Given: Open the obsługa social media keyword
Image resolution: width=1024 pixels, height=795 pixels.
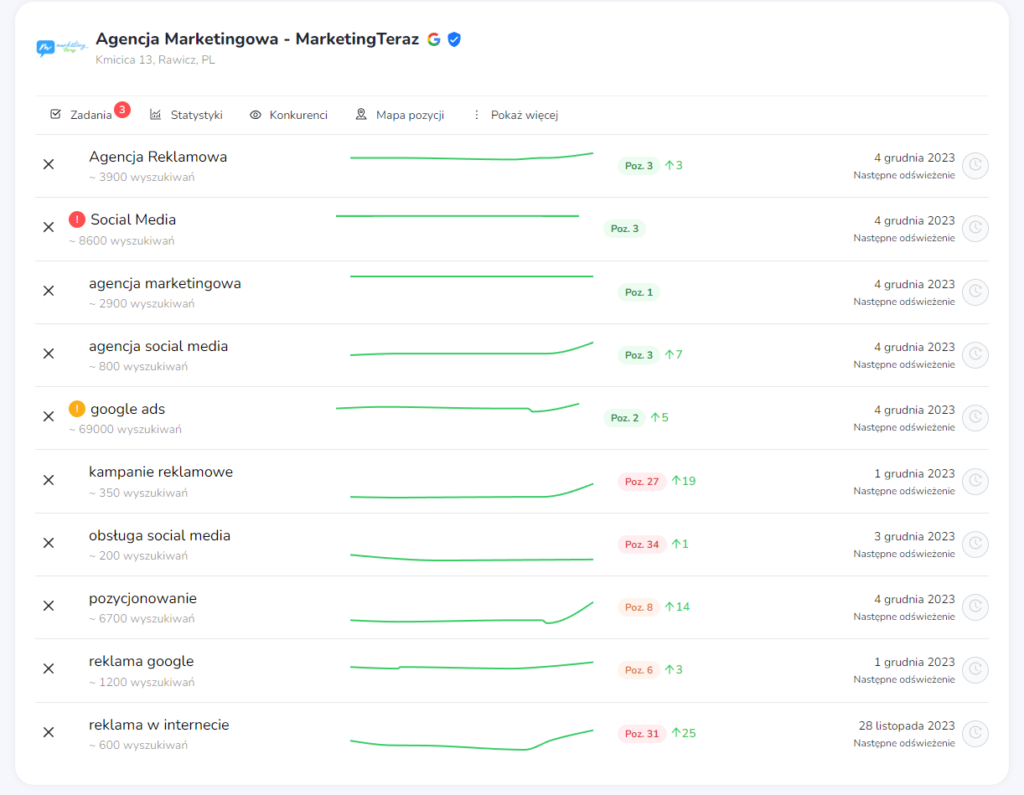Looking at the screenshot, I should [159, 535].
